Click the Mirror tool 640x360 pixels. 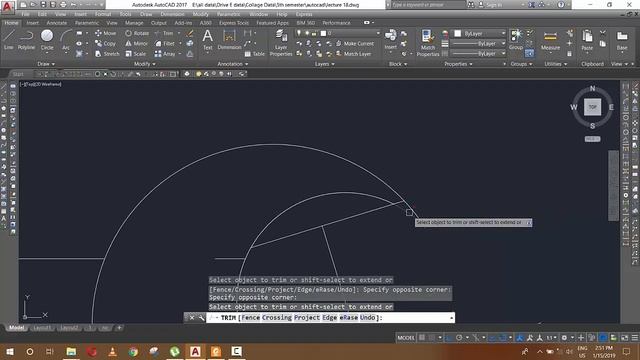point(136,43)
